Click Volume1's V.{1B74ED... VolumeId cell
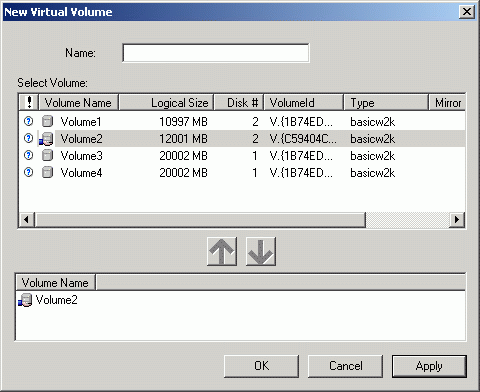480x392 pixels. (301, 122)
